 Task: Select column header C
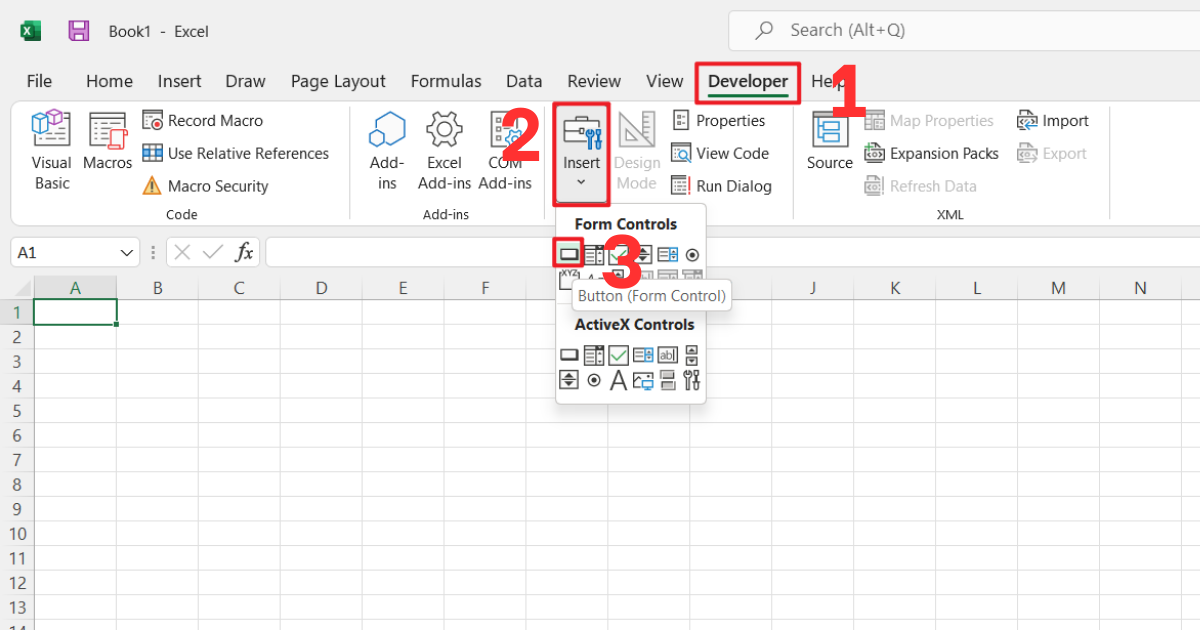coord(239,288)
